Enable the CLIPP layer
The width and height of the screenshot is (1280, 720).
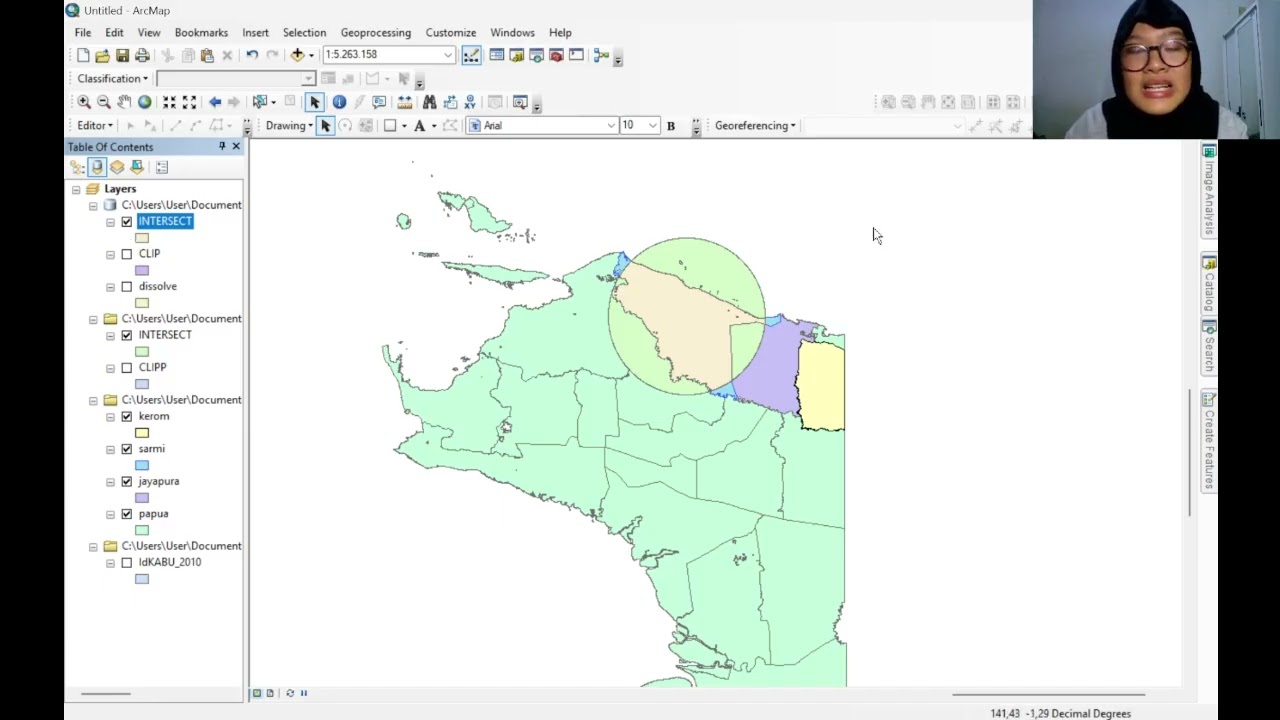(x=127, y=368)
